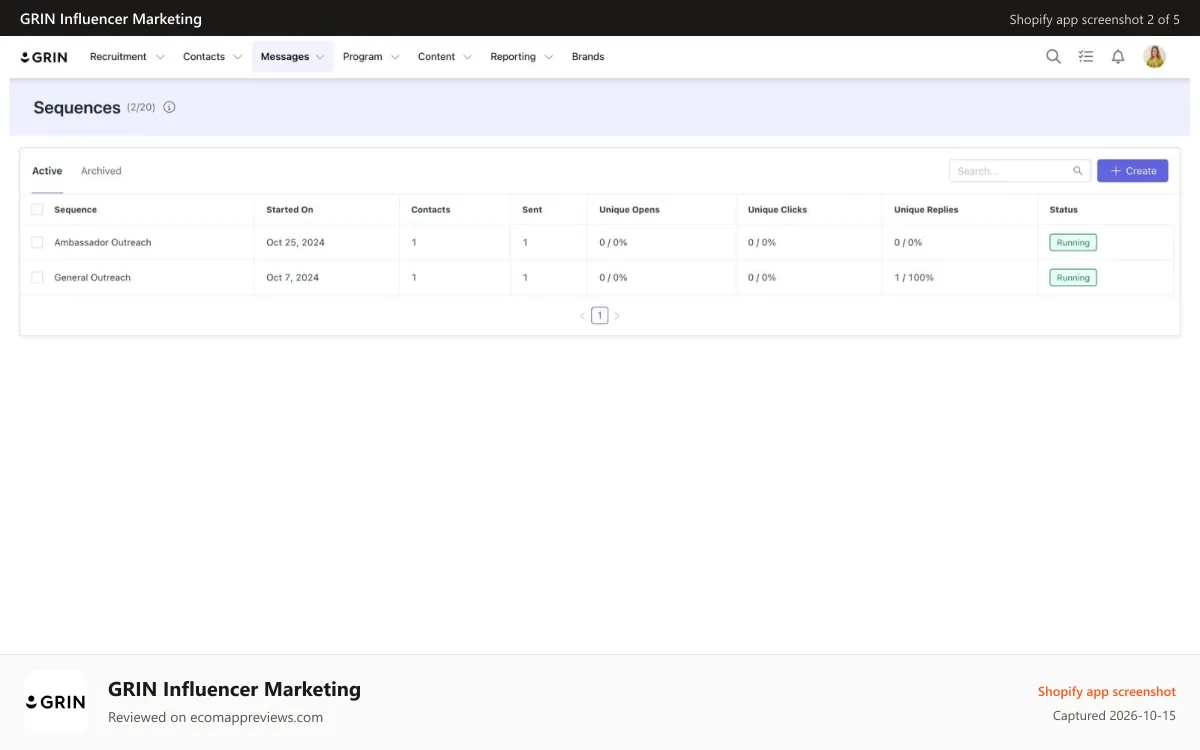This screenshot has height=750, width=1200.
Task: Open global search magnifier icon
Action: [x=1053, y=57]
